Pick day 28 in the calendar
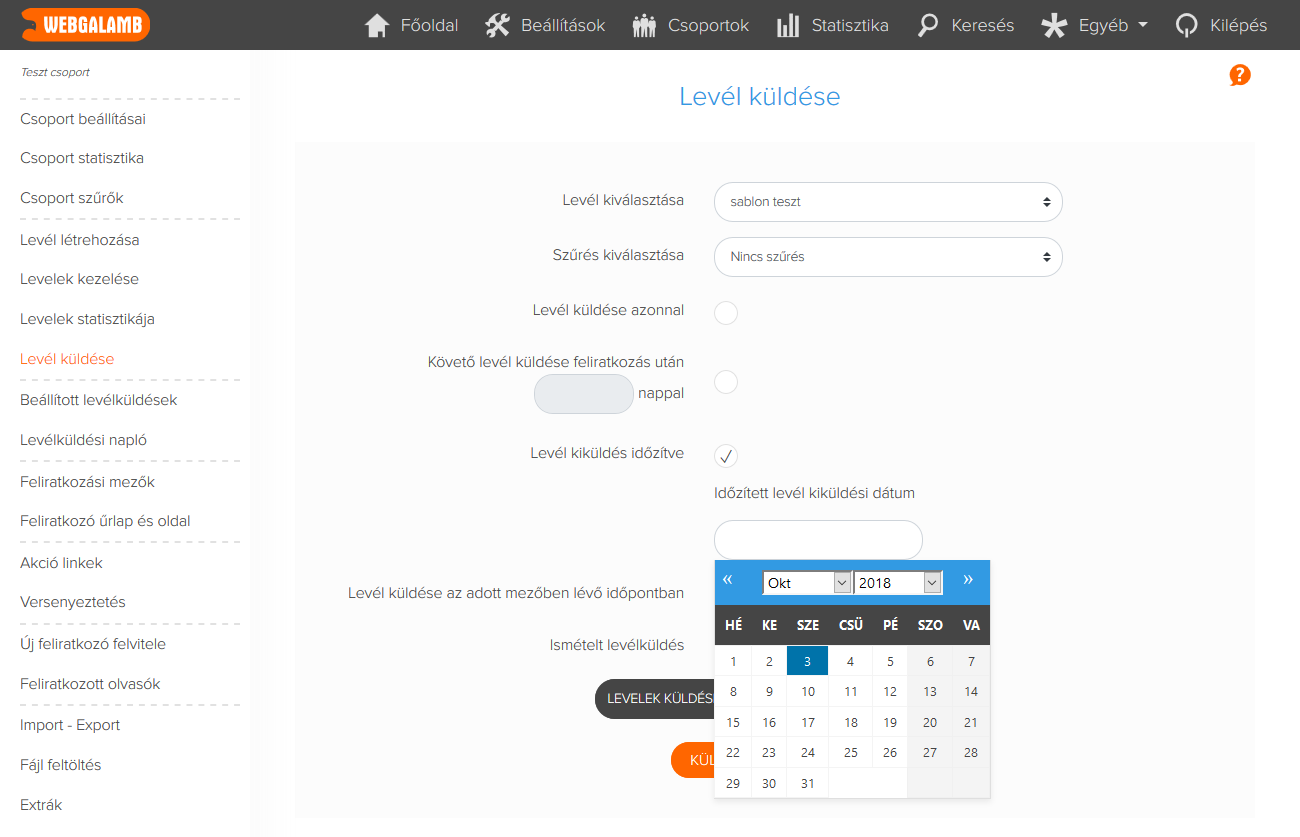 pos(971,753)
